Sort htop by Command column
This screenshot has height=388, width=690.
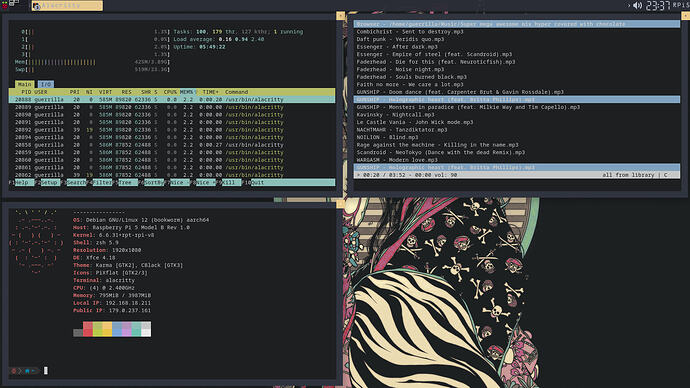pyautogui.click(x=236, y=92)
